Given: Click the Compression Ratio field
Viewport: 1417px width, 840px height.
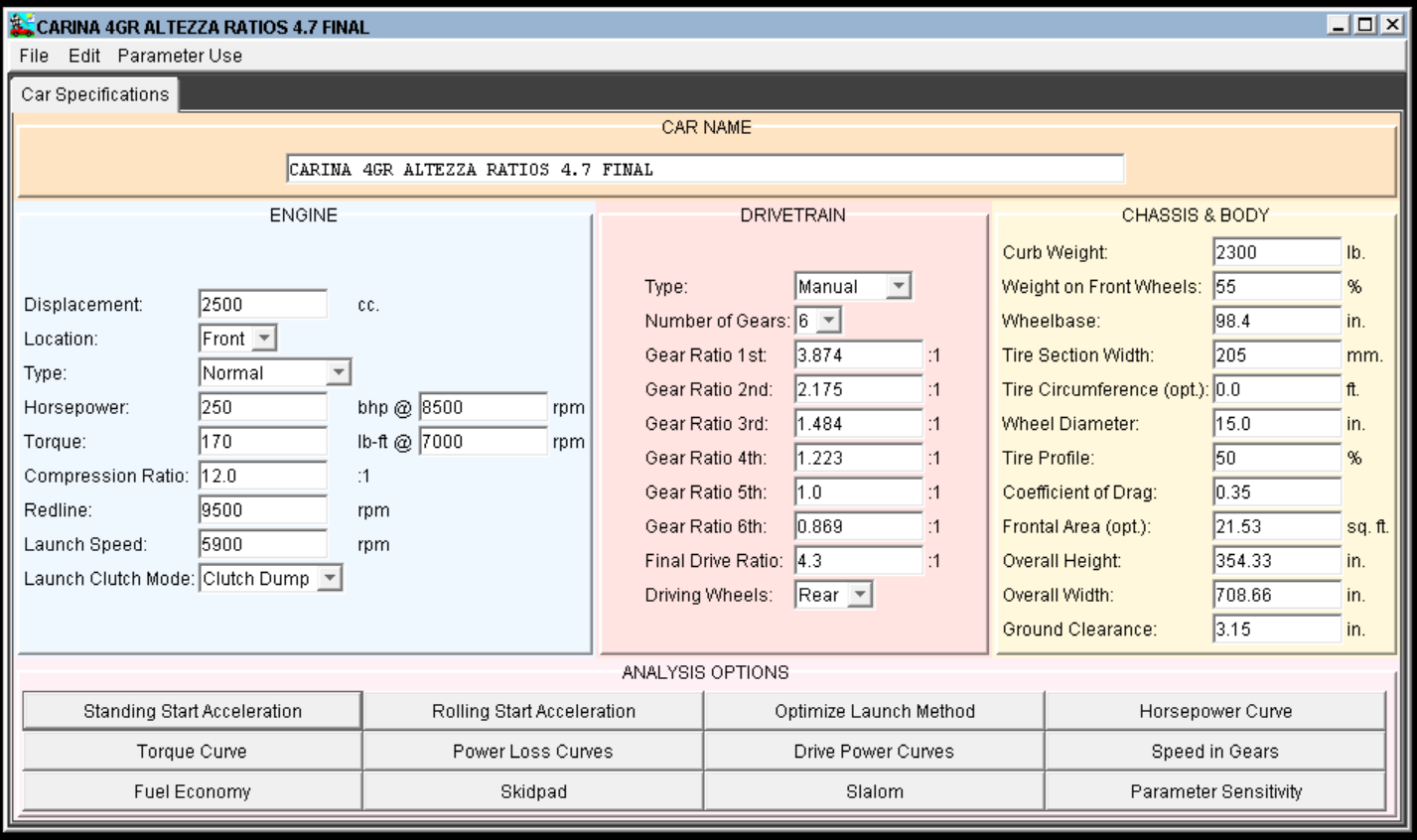Looking at the screenshot, I should pyautogui.click(x=263, y=476).
